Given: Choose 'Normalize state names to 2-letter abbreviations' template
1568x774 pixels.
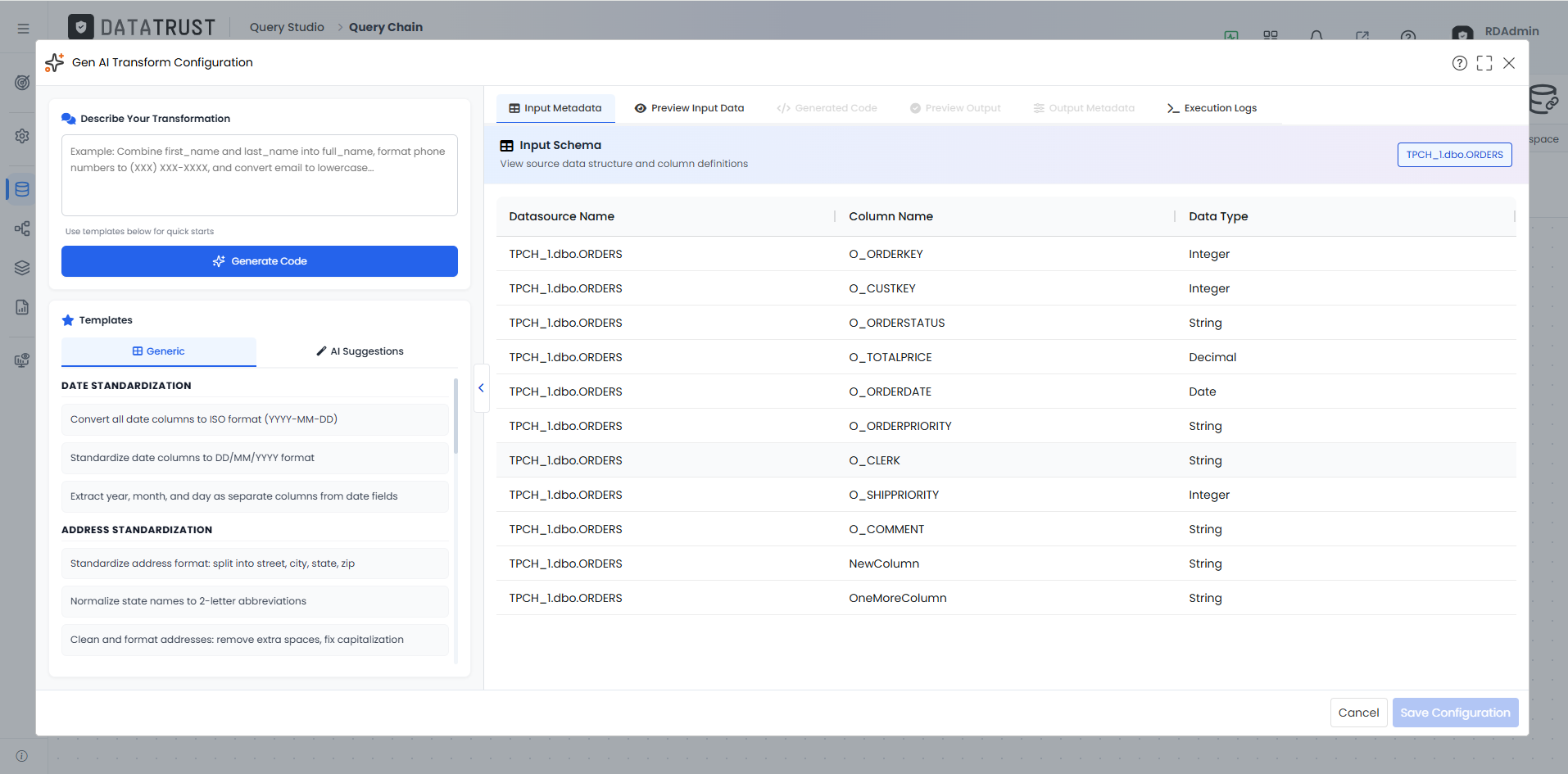Looking at the screenshot, I should [255, 601].
